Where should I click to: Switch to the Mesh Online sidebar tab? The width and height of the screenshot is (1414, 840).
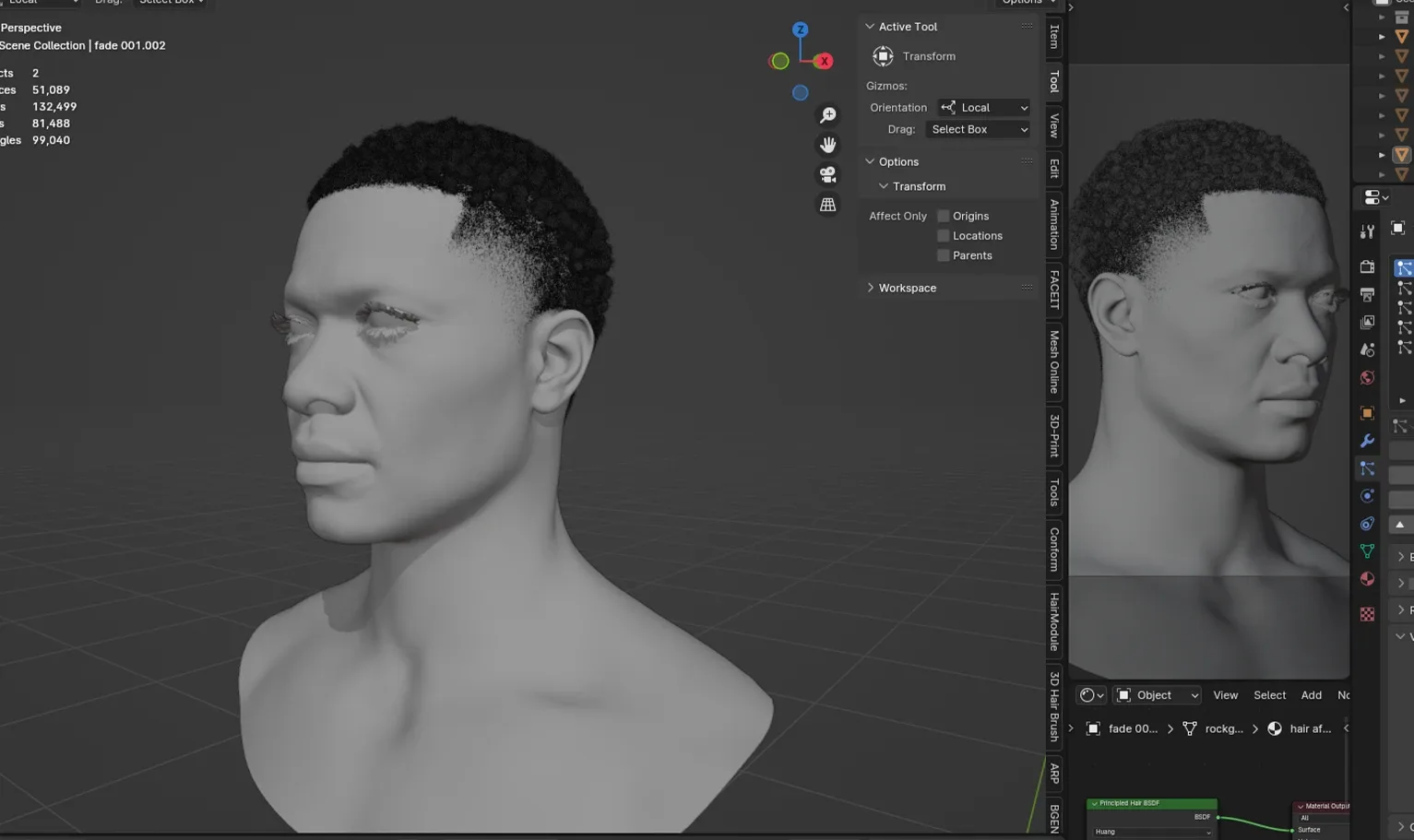pyautogui.click(x=1054, y=362)
